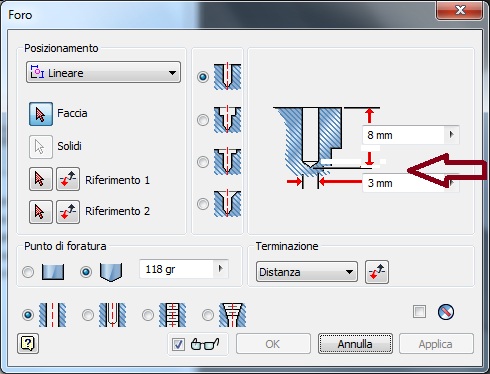This screenshot has width=490, height=374.
Task: Toggle the preview checkbox beside glasses
Action: (178, 344)
